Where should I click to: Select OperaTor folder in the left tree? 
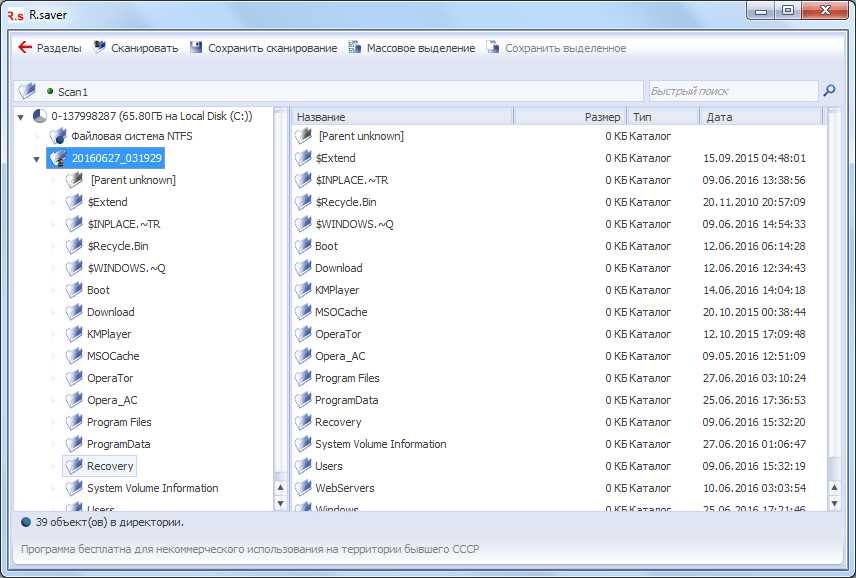coord(110,378)
